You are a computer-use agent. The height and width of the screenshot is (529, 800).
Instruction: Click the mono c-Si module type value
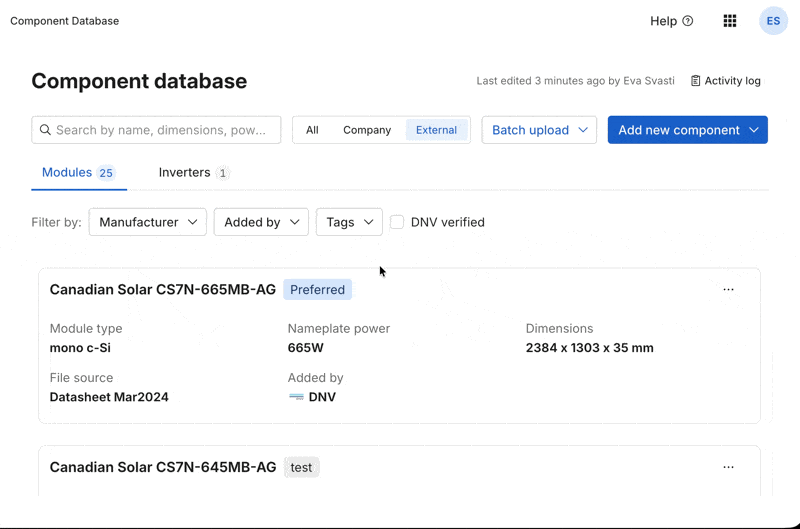pyautogui.click(x=80, y=348)
